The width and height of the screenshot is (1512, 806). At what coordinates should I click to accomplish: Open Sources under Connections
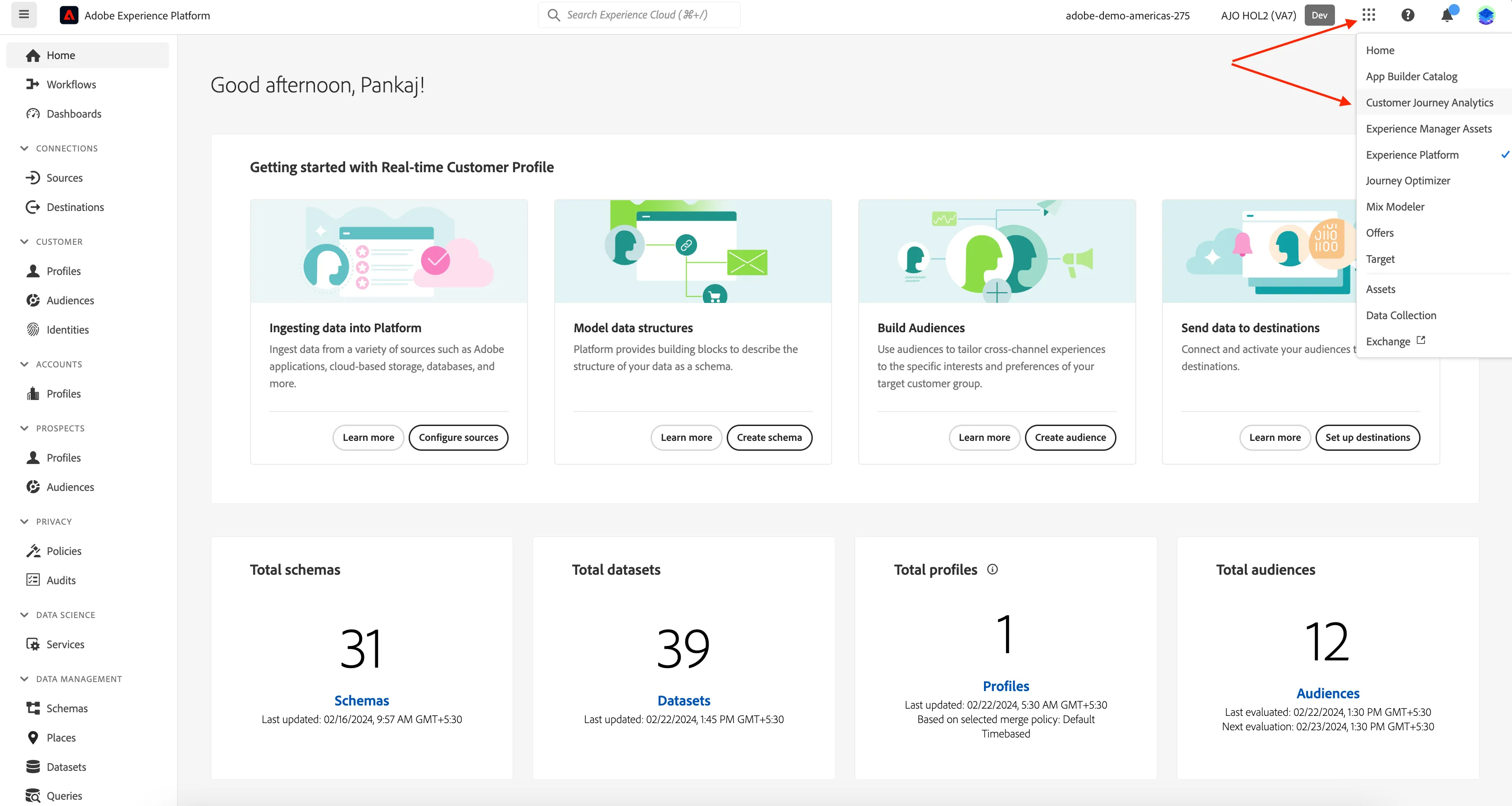pos(64,178)
